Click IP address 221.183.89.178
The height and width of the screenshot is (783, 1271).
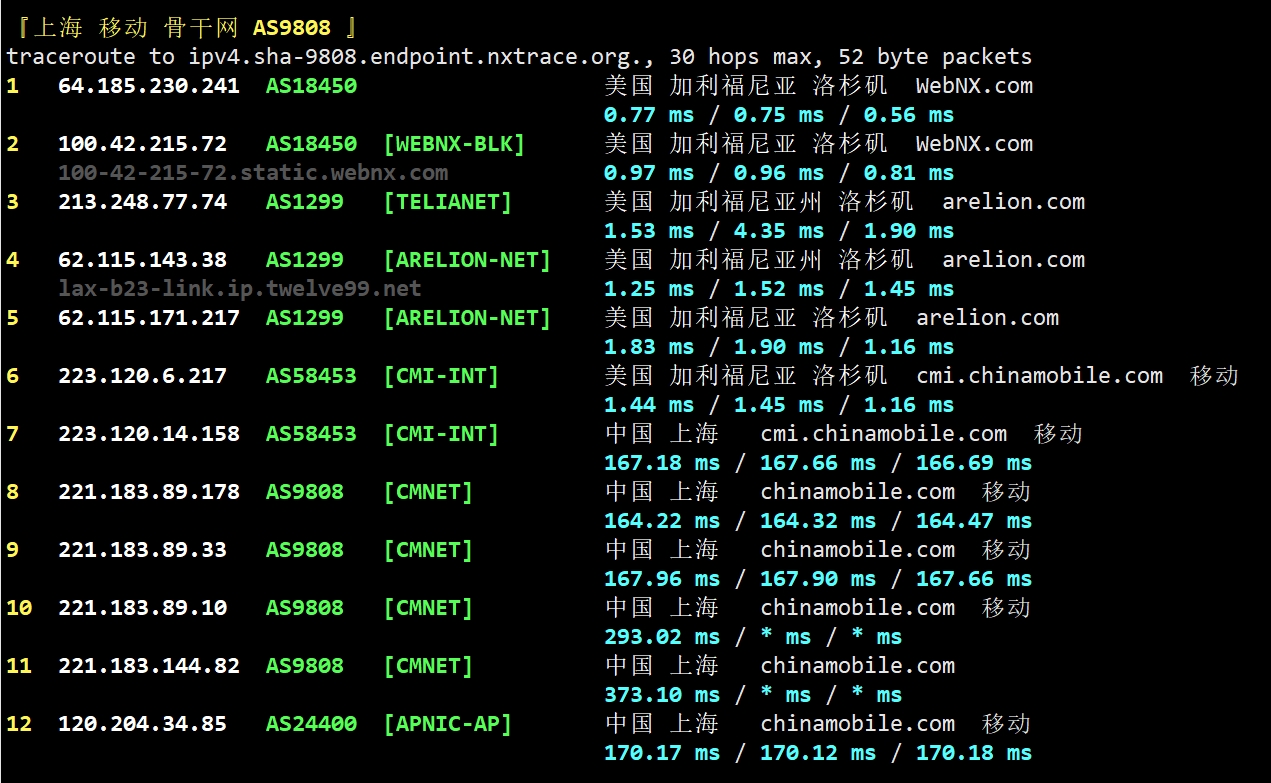(149, 492)
